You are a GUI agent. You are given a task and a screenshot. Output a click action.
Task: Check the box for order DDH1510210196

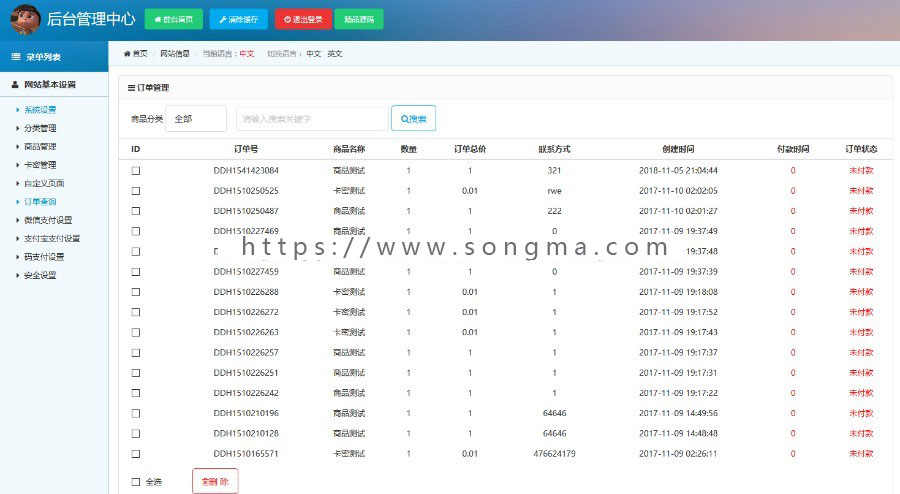135,413
